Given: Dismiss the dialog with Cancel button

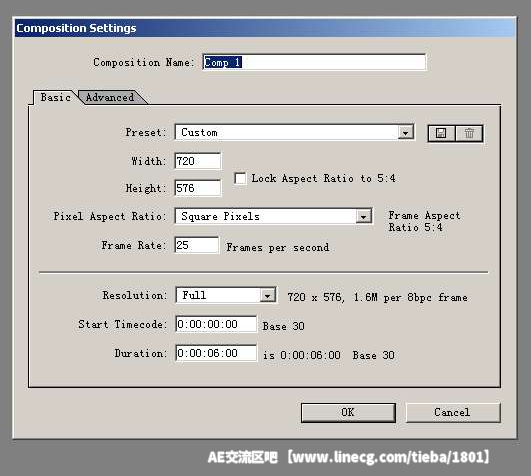Looking at the screenshot, I should click(x=452, y=412).
